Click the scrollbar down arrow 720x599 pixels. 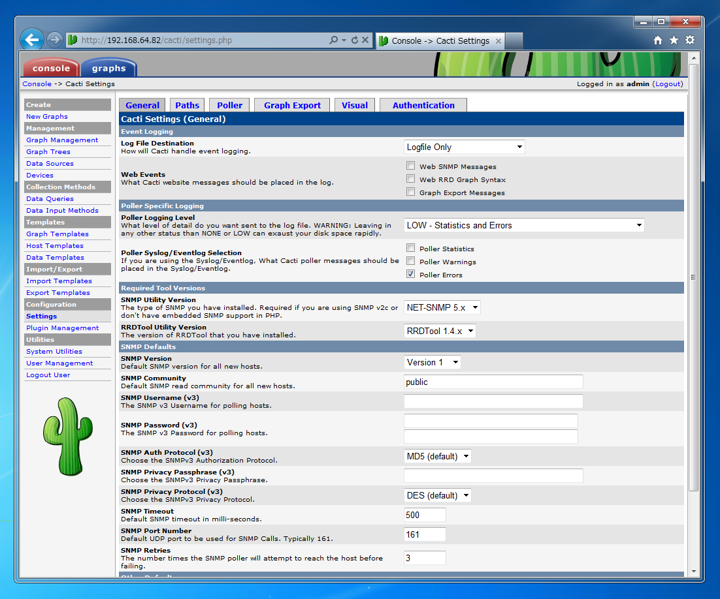693,571
